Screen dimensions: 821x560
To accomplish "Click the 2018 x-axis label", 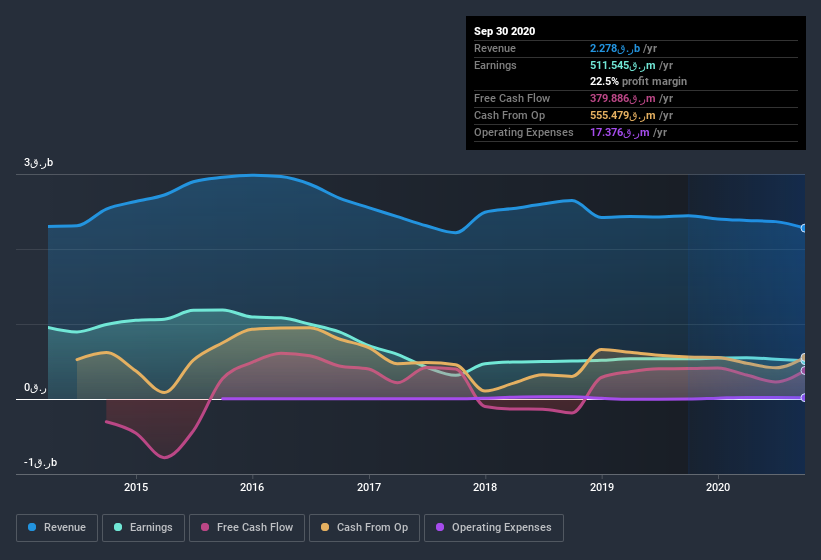I will click(x=485, y=487).
